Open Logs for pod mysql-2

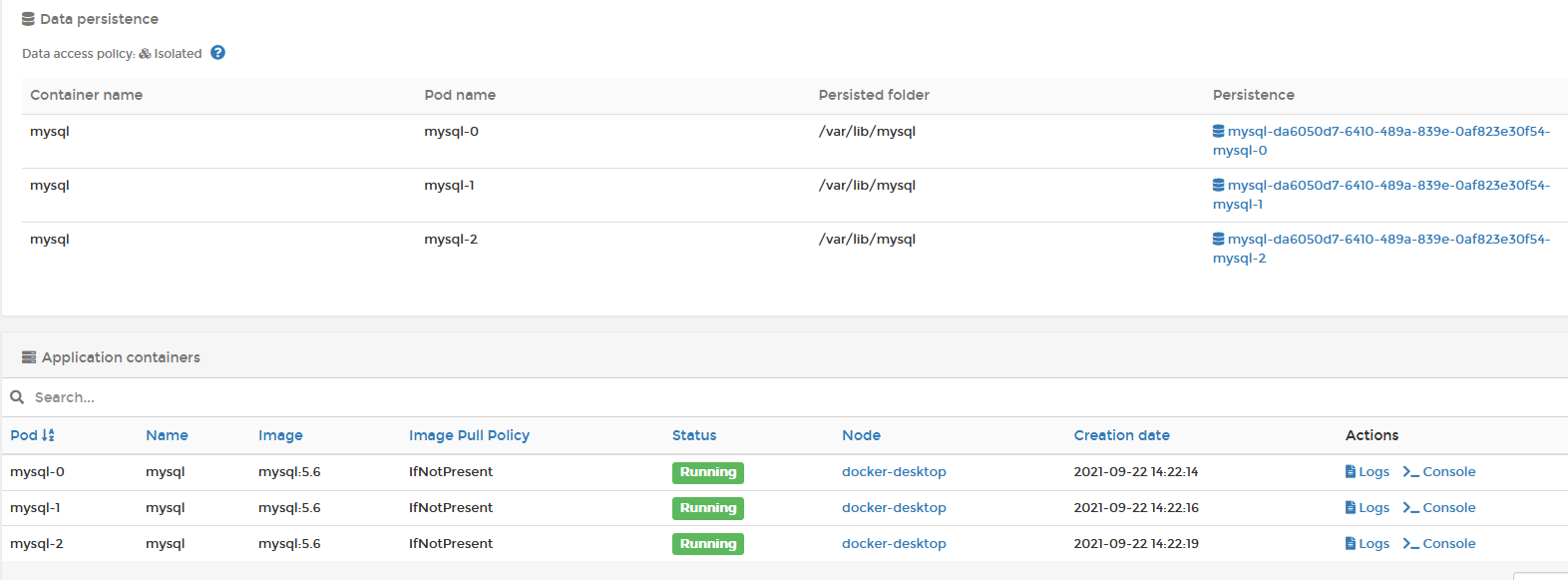tap(1367, 544)
